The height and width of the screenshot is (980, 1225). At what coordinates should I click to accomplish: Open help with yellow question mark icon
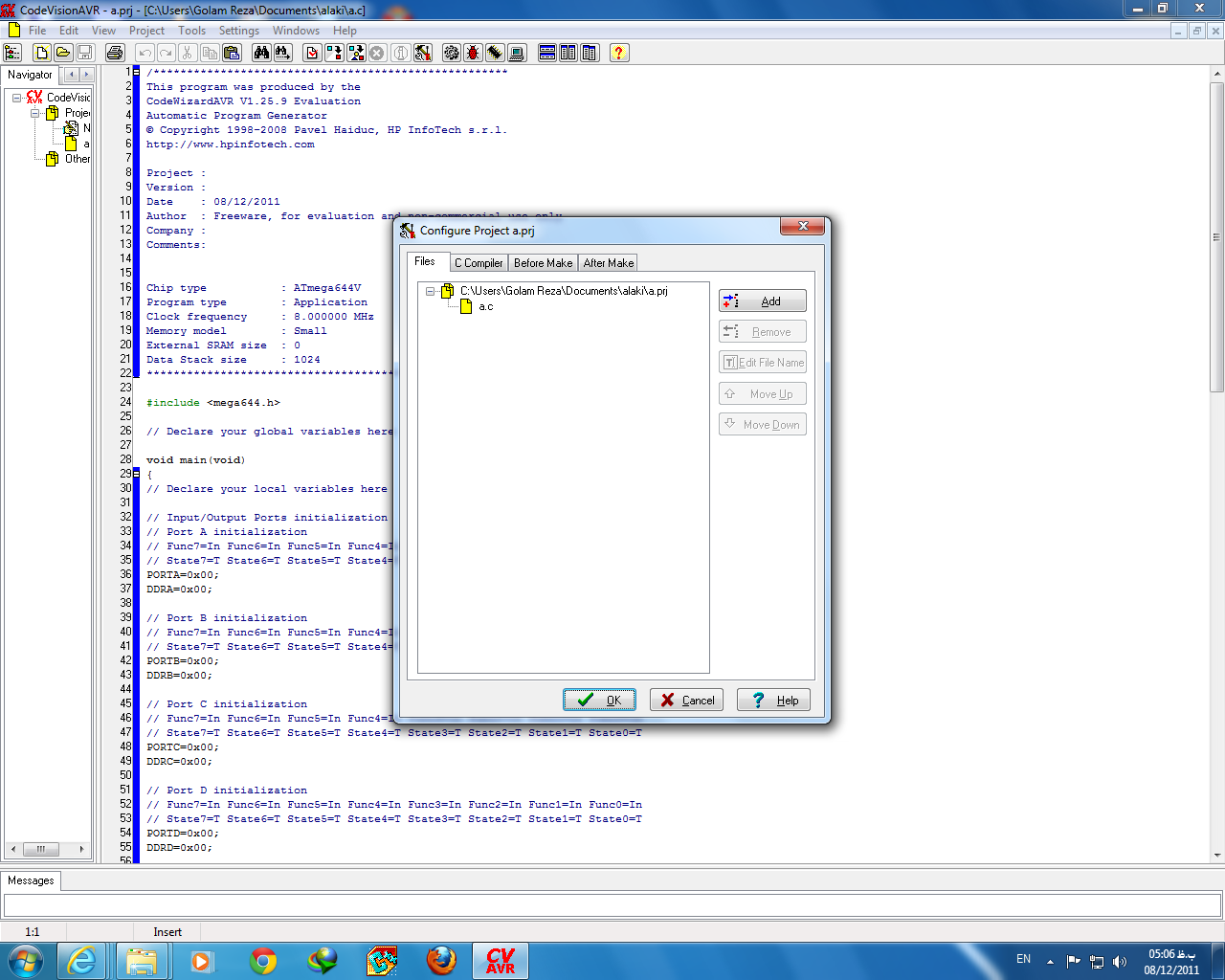[x=619, y=53]
